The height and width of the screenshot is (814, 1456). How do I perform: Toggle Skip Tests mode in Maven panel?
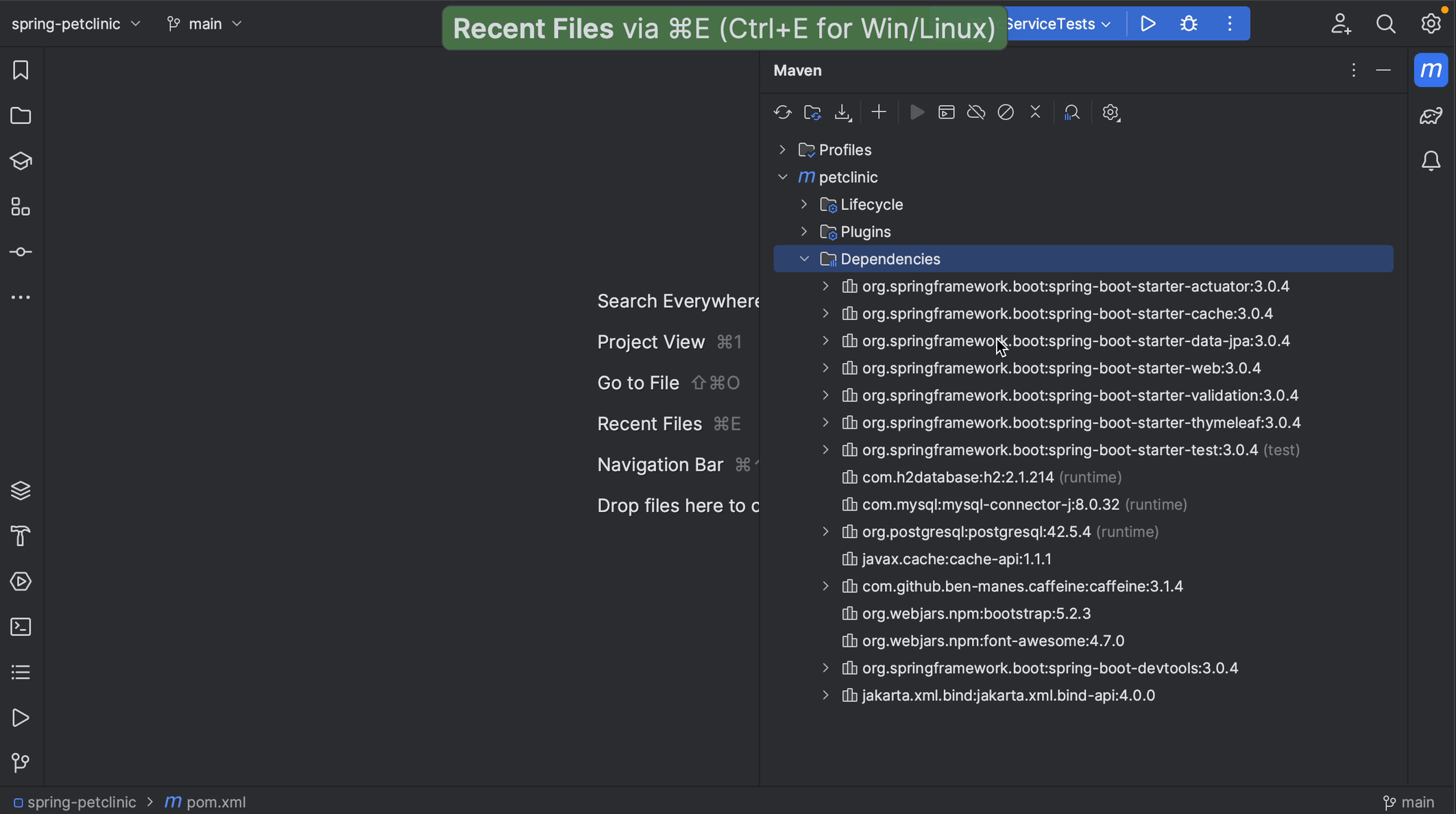pos(1005,112)
